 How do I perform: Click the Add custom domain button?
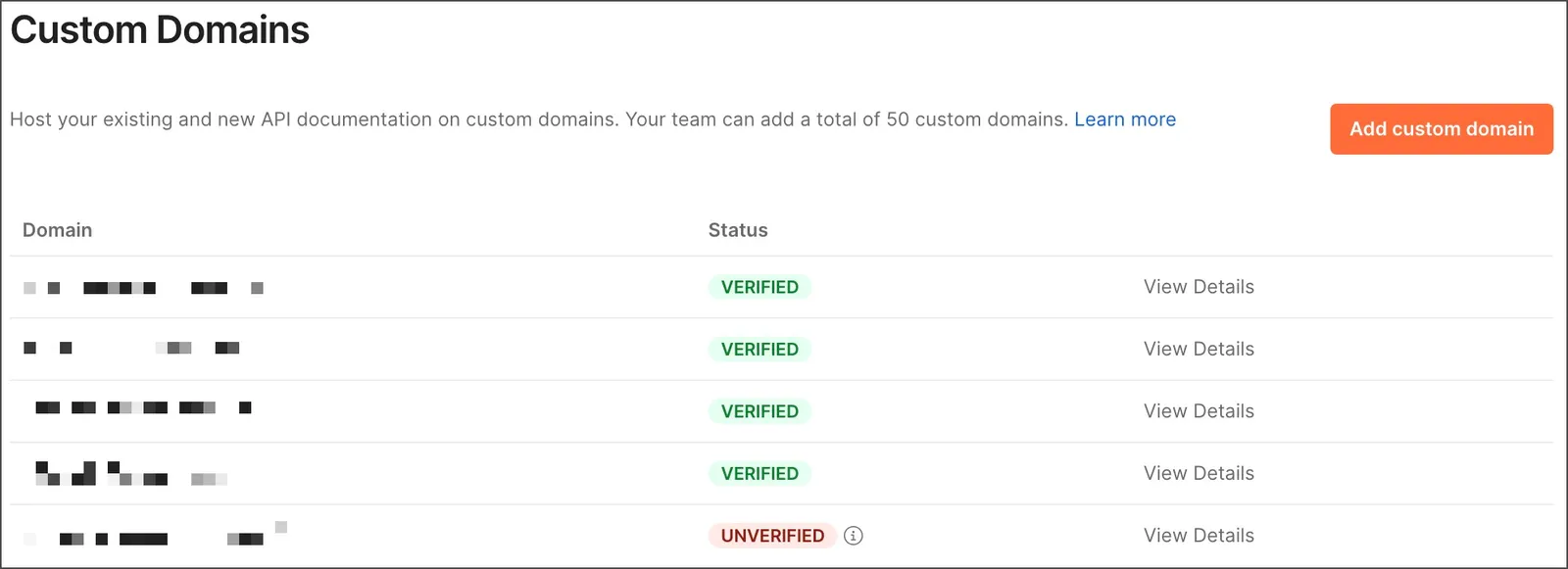point(1442,129)
